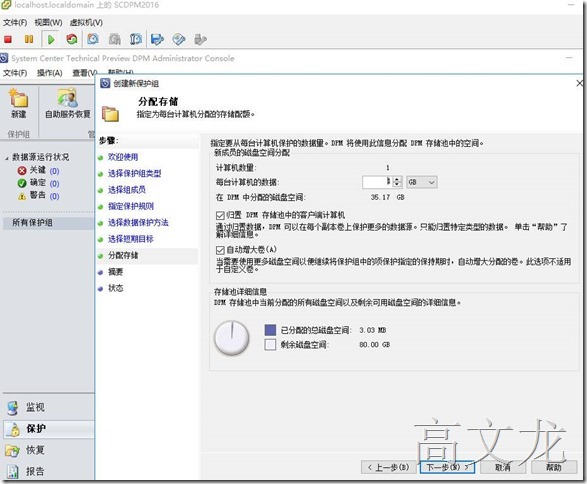
Task: Pause the virtual machine via toolbar icon
Action: 29,39
